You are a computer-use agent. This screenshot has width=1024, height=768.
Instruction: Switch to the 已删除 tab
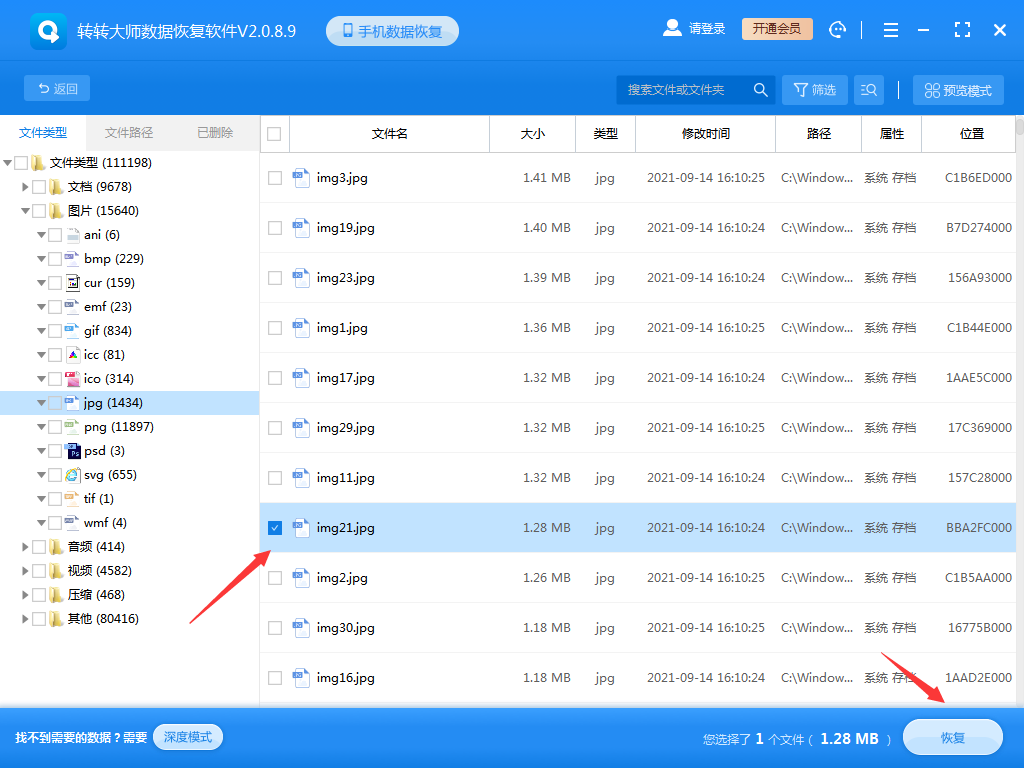215,133
